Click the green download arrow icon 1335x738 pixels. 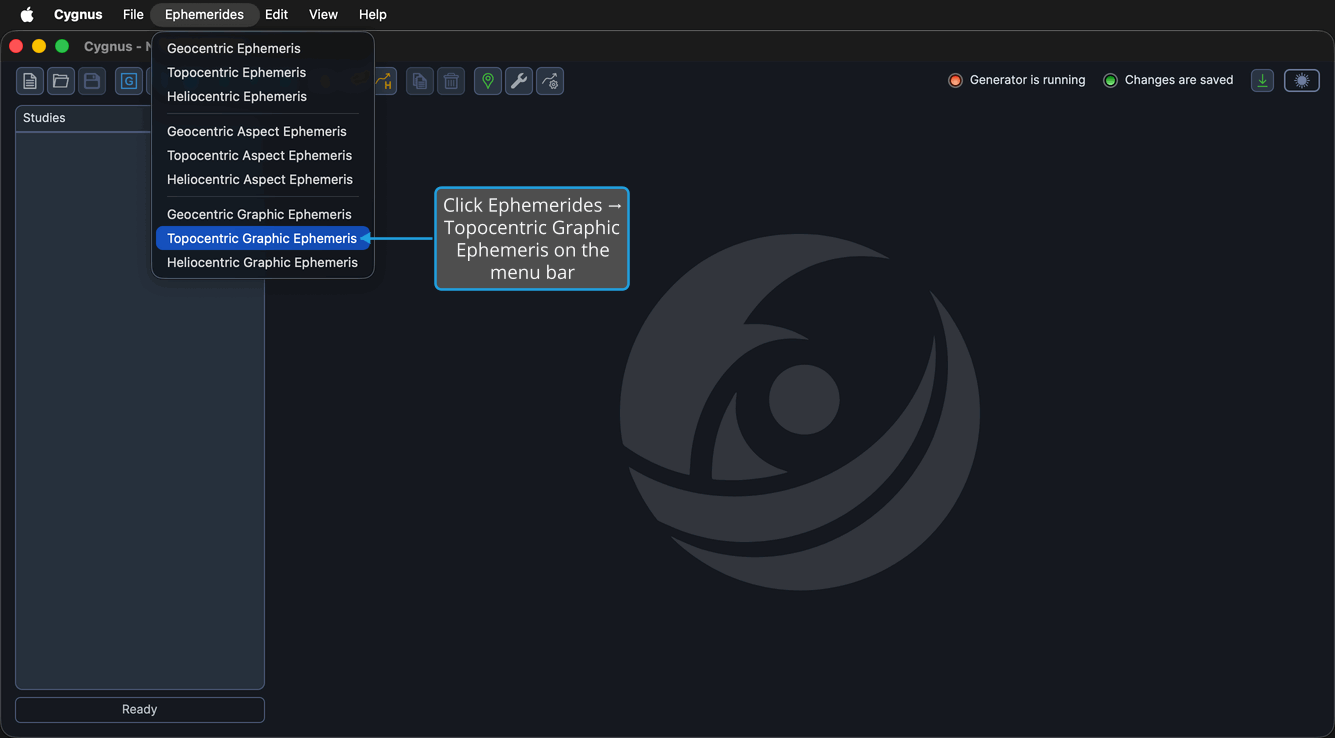point(1263,81)
